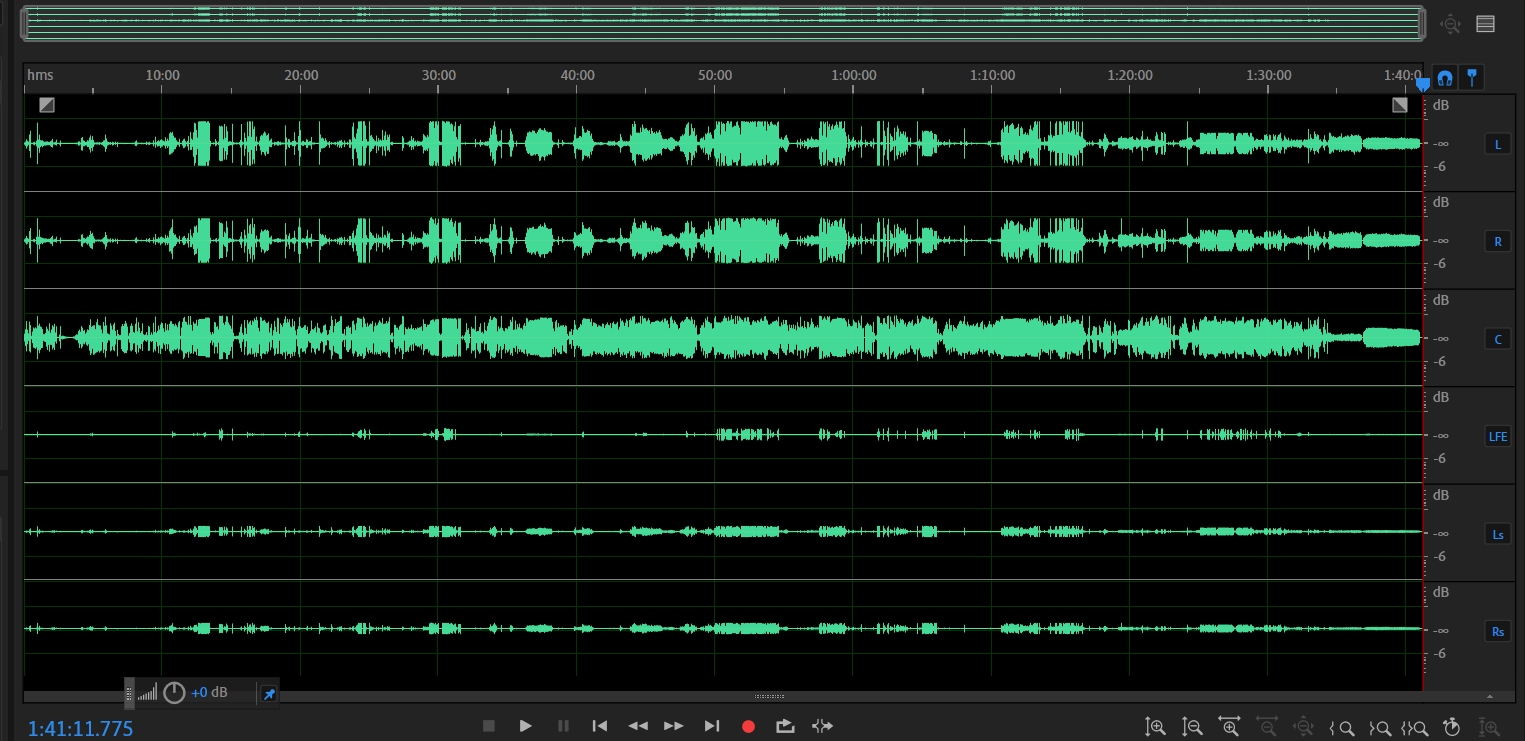Toggle Snapping magnet icon
1525x741 pixels.
click(x=1444, y=77)
